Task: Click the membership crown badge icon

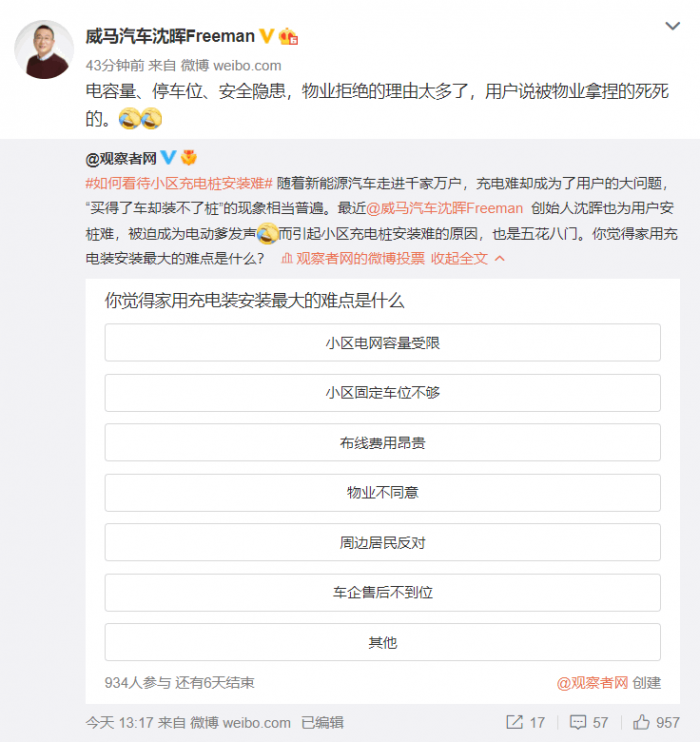Action: pyautogui.click(x=288, y=36)
